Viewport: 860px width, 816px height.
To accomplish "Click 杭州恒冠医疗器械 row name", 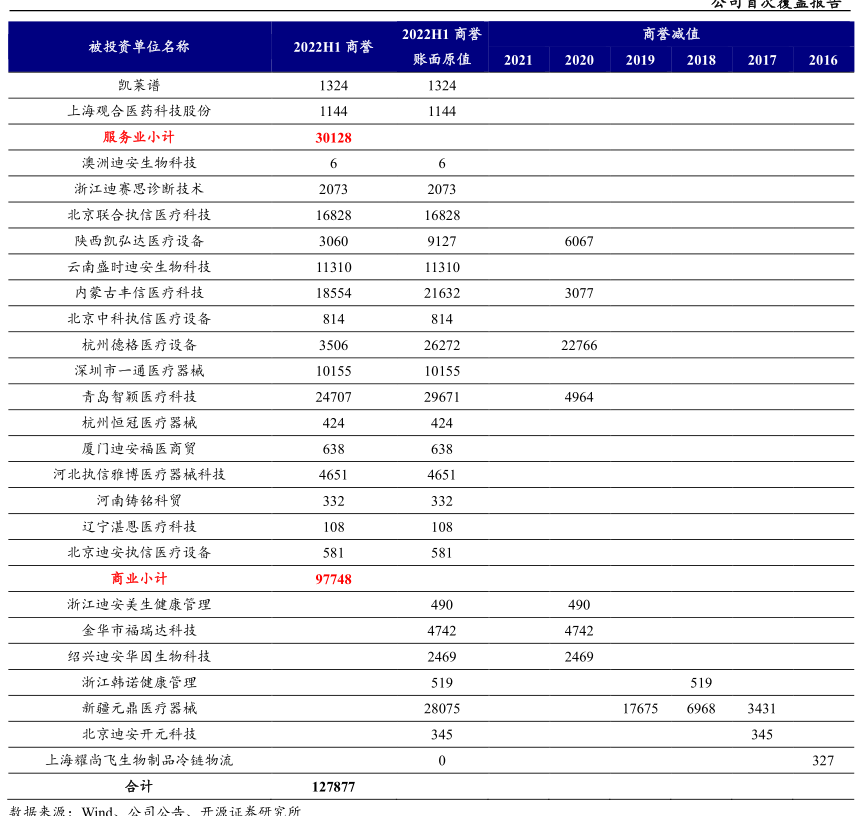I will click(139, 423).
